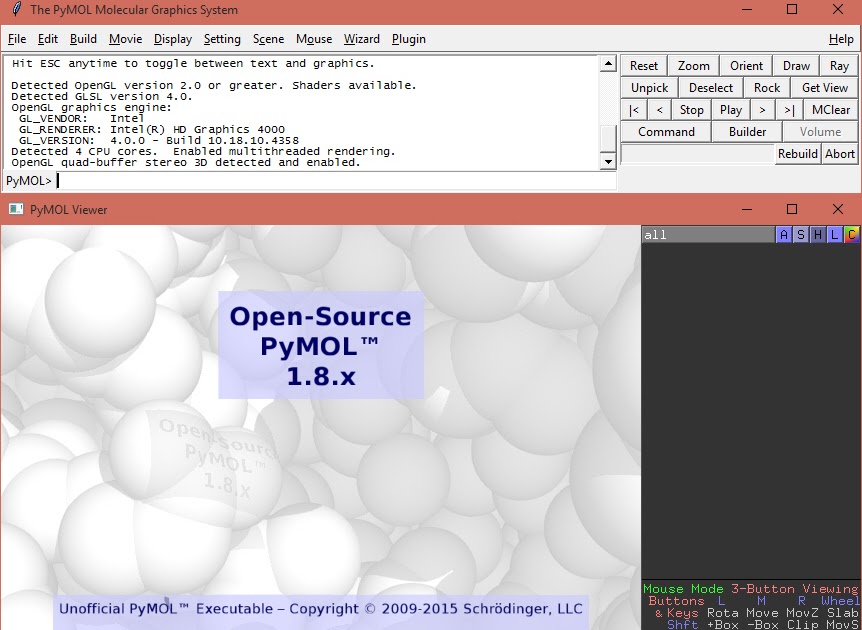Click the progress bar beside Rebuild
862x630 pixels.
tap(697, 154)
